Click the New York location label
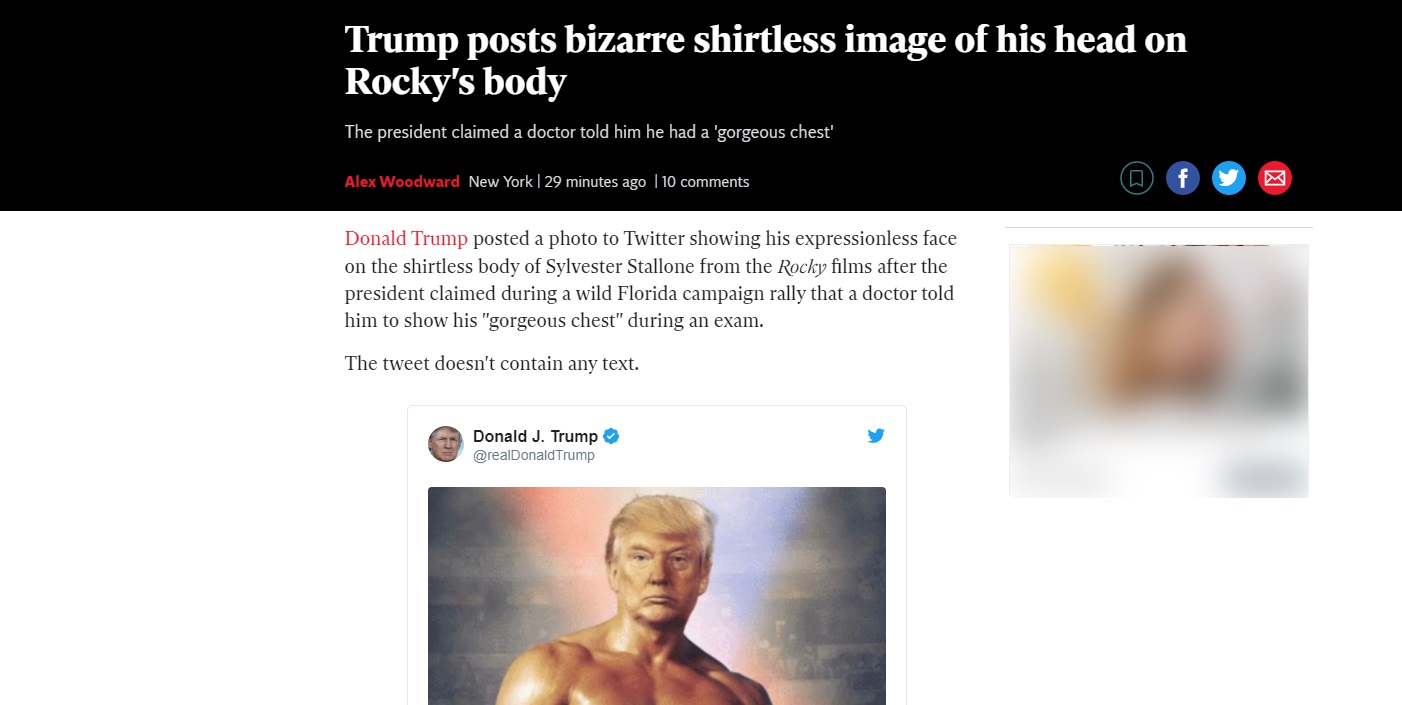The height and width of the screenshot is (705, 1402). [x=500, y=182]
